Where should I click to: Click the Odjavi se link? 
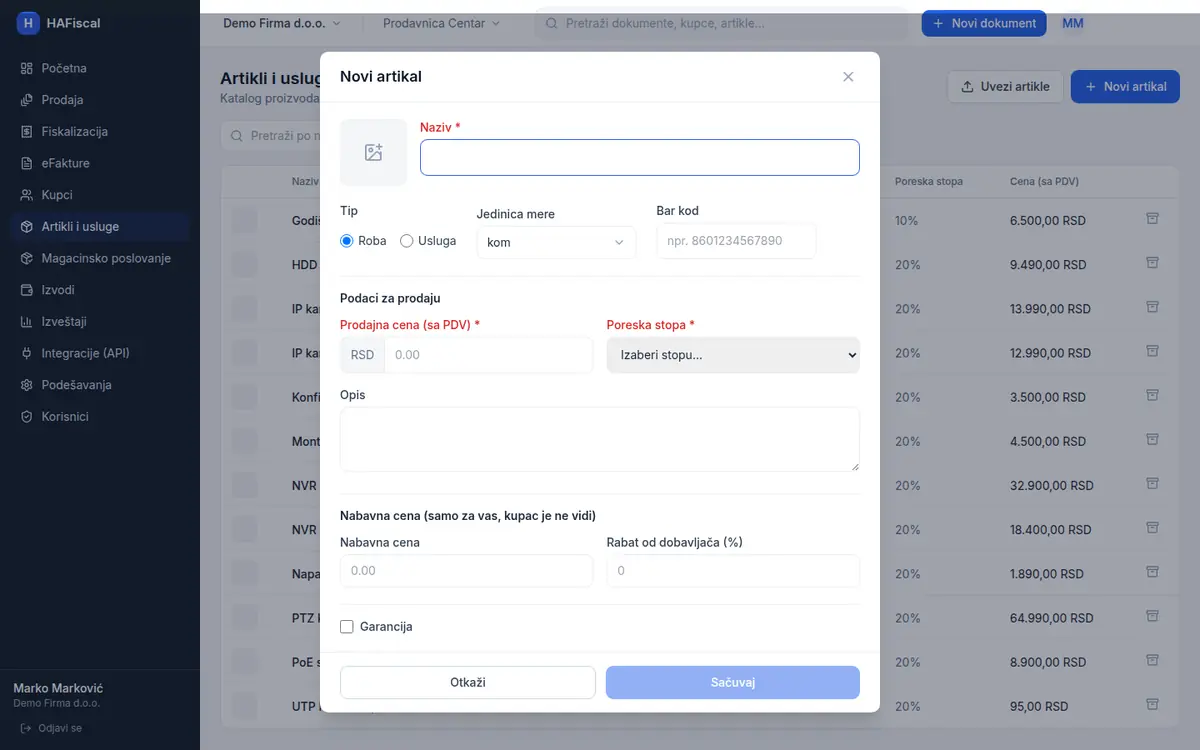click(x=52, y=728)
